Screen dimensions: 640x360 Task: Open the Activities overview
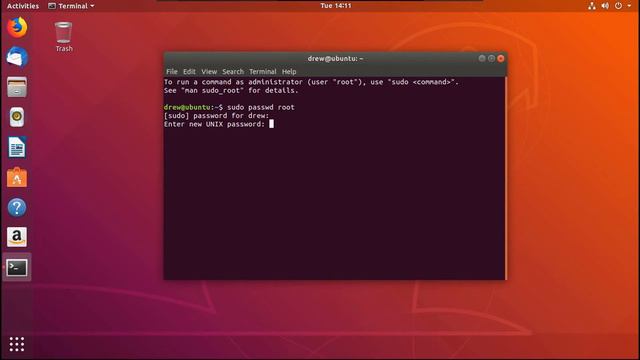point(23,6)
